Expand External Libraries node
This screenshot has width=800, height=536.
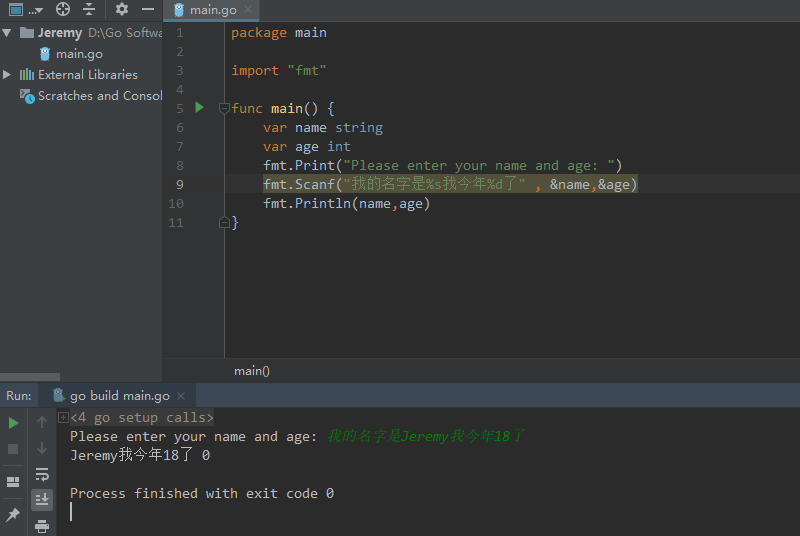coord(7,74)
